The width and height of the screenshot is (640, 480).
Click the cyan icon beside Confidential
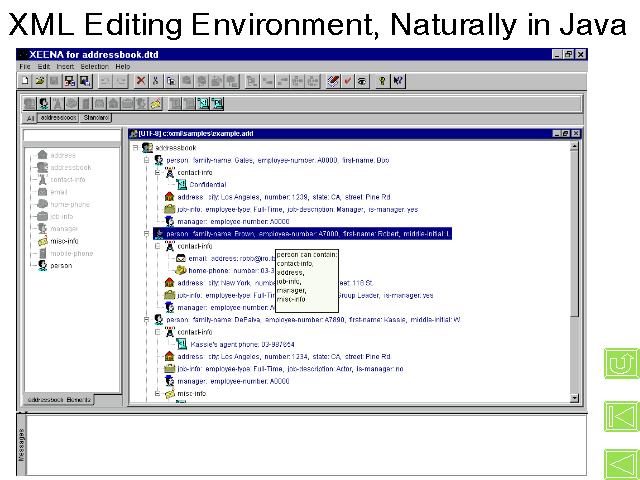point(181,184)
